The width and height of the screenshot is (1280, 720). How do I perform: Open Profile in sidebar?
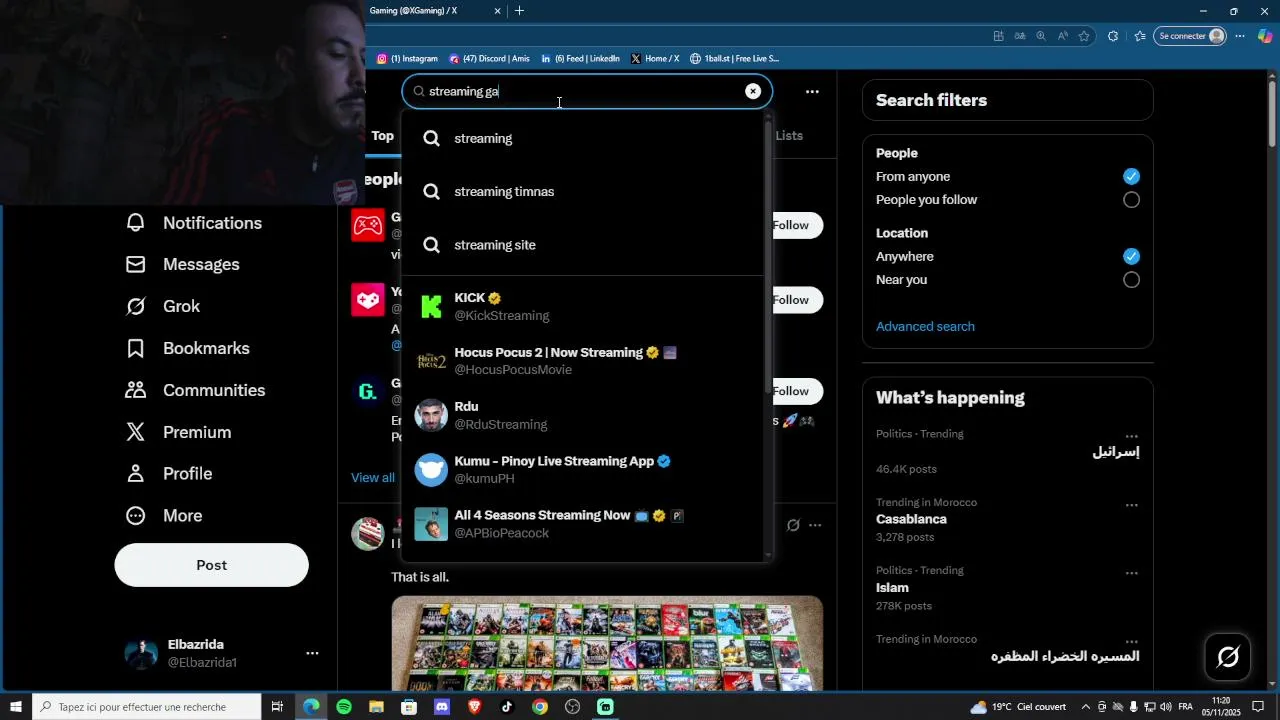169,473
